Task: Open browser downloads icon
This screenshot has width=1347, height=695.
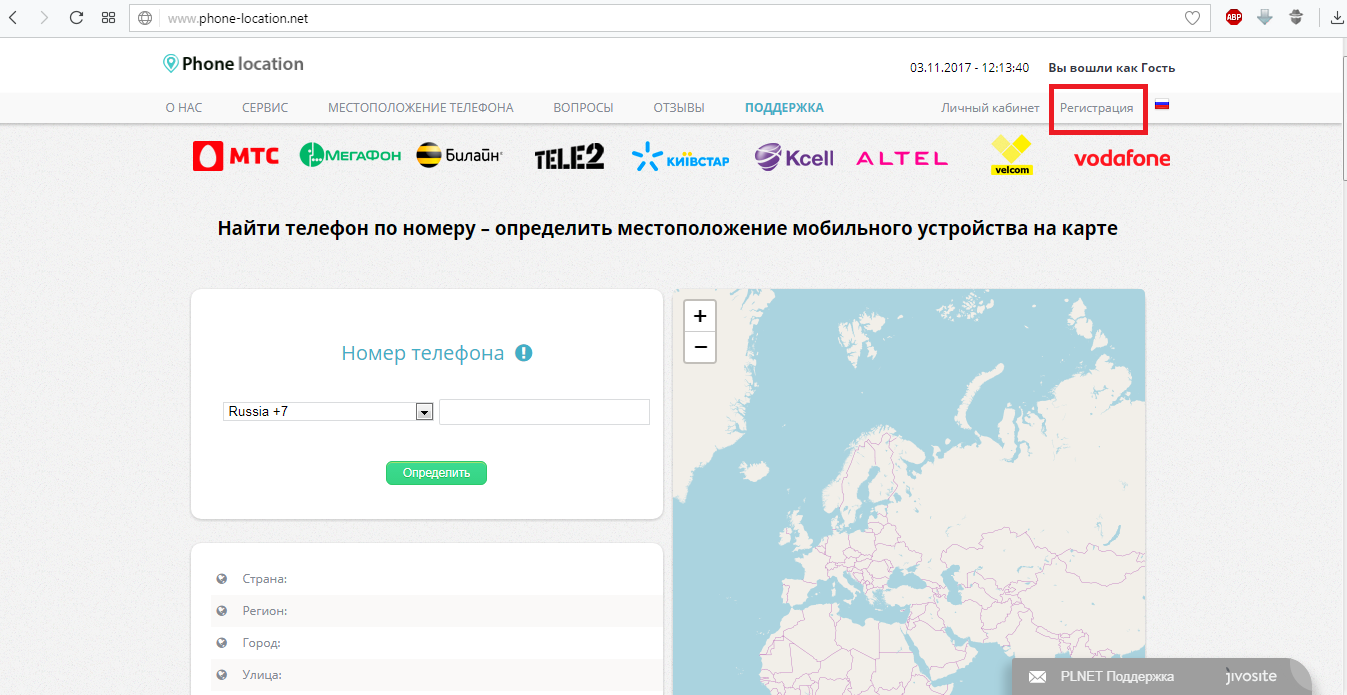Action: 1337,17
